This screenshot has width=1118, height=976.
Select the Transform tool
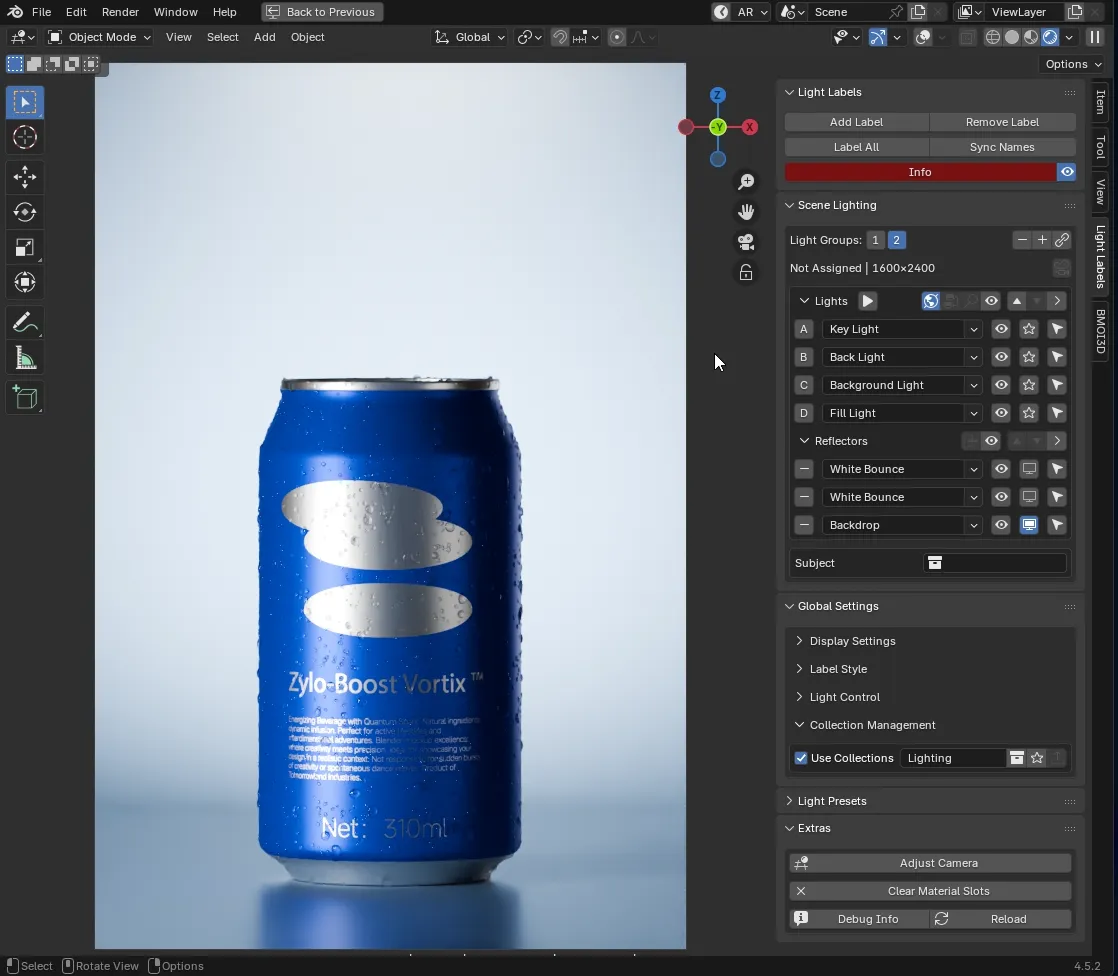[x=25, y=282]
